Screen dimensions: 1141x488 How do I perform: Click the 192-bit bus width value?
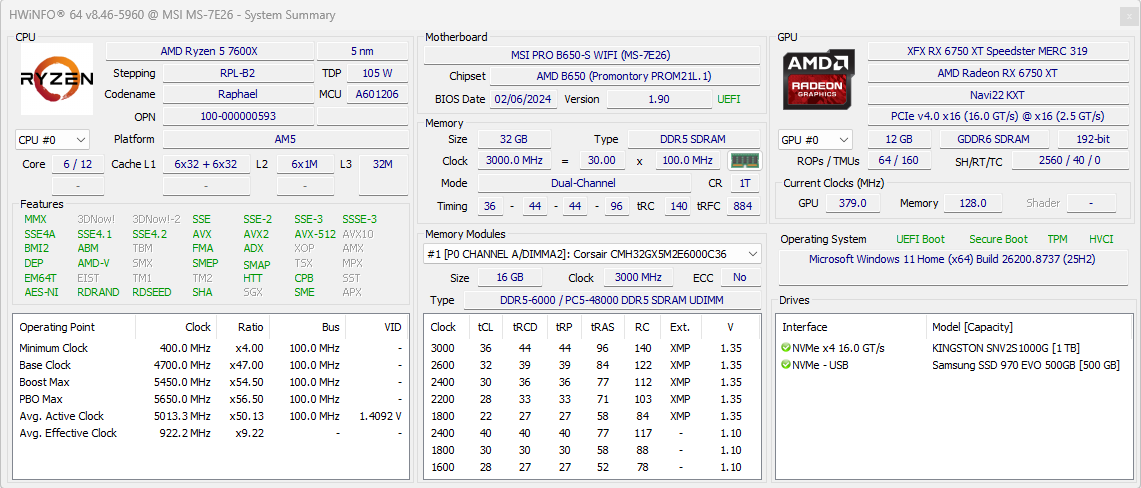1094,140
